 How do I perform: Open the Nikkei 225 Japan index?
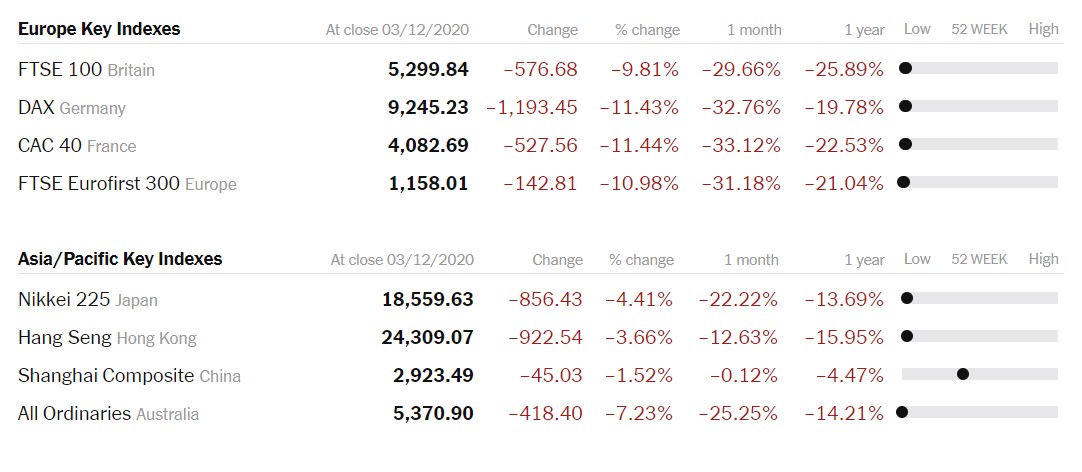point(88,299)
